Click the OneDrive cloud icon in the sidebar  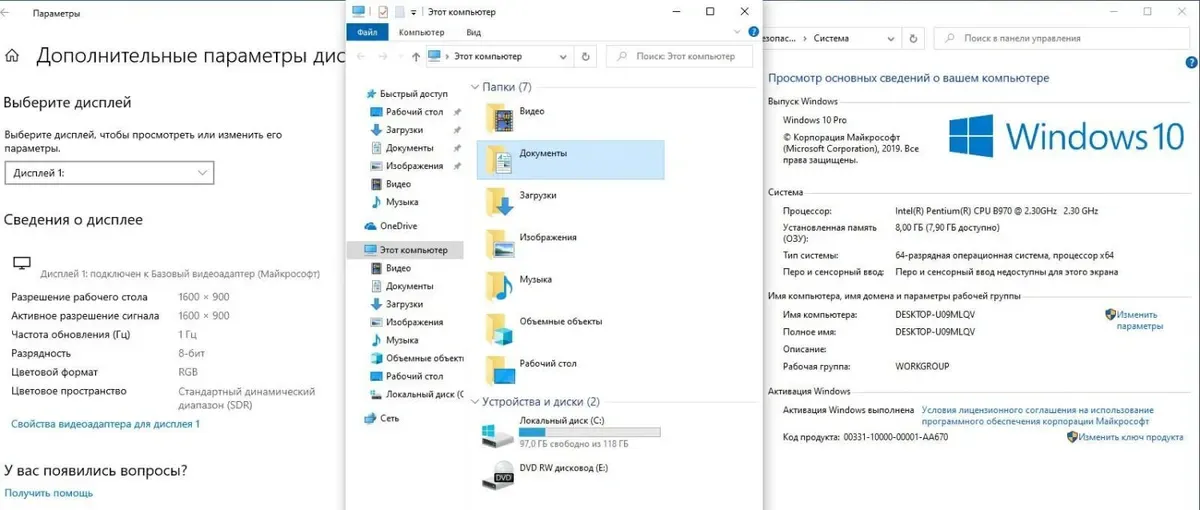coord(371,226)
